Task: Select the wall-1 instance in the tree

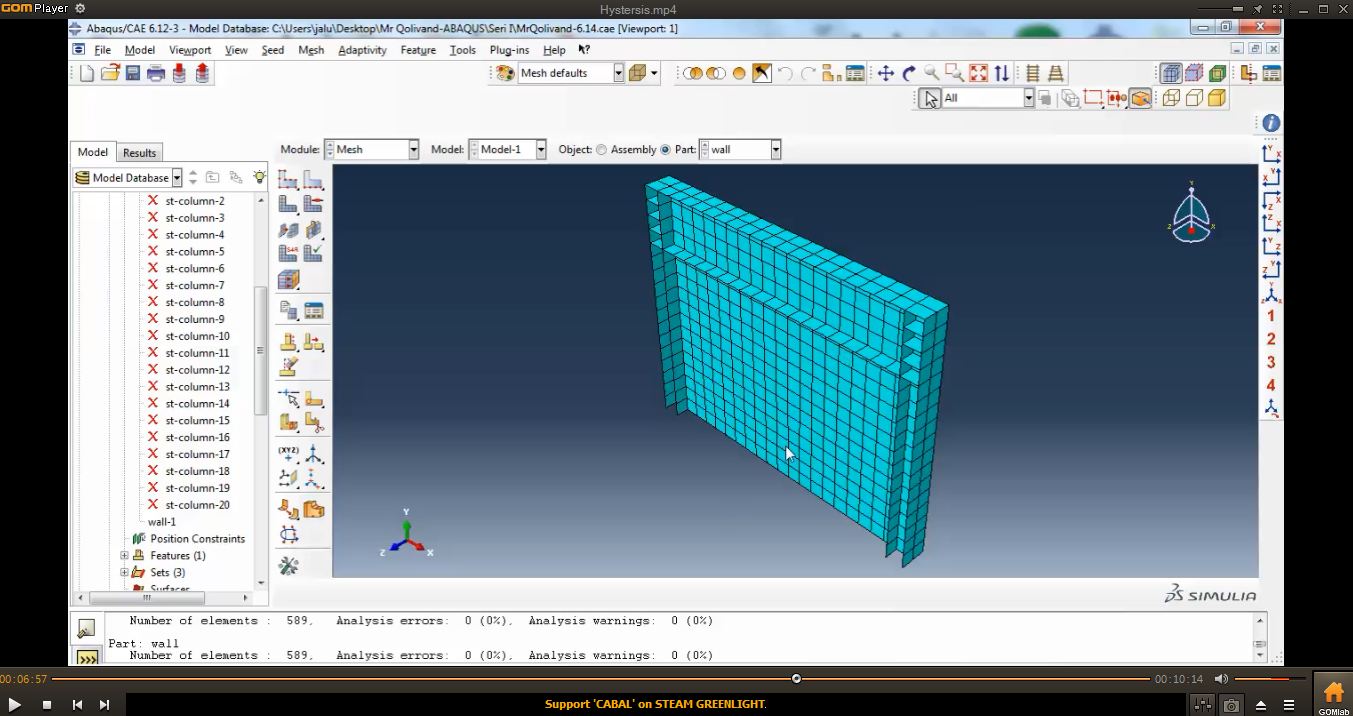Action: click(162, 522)
